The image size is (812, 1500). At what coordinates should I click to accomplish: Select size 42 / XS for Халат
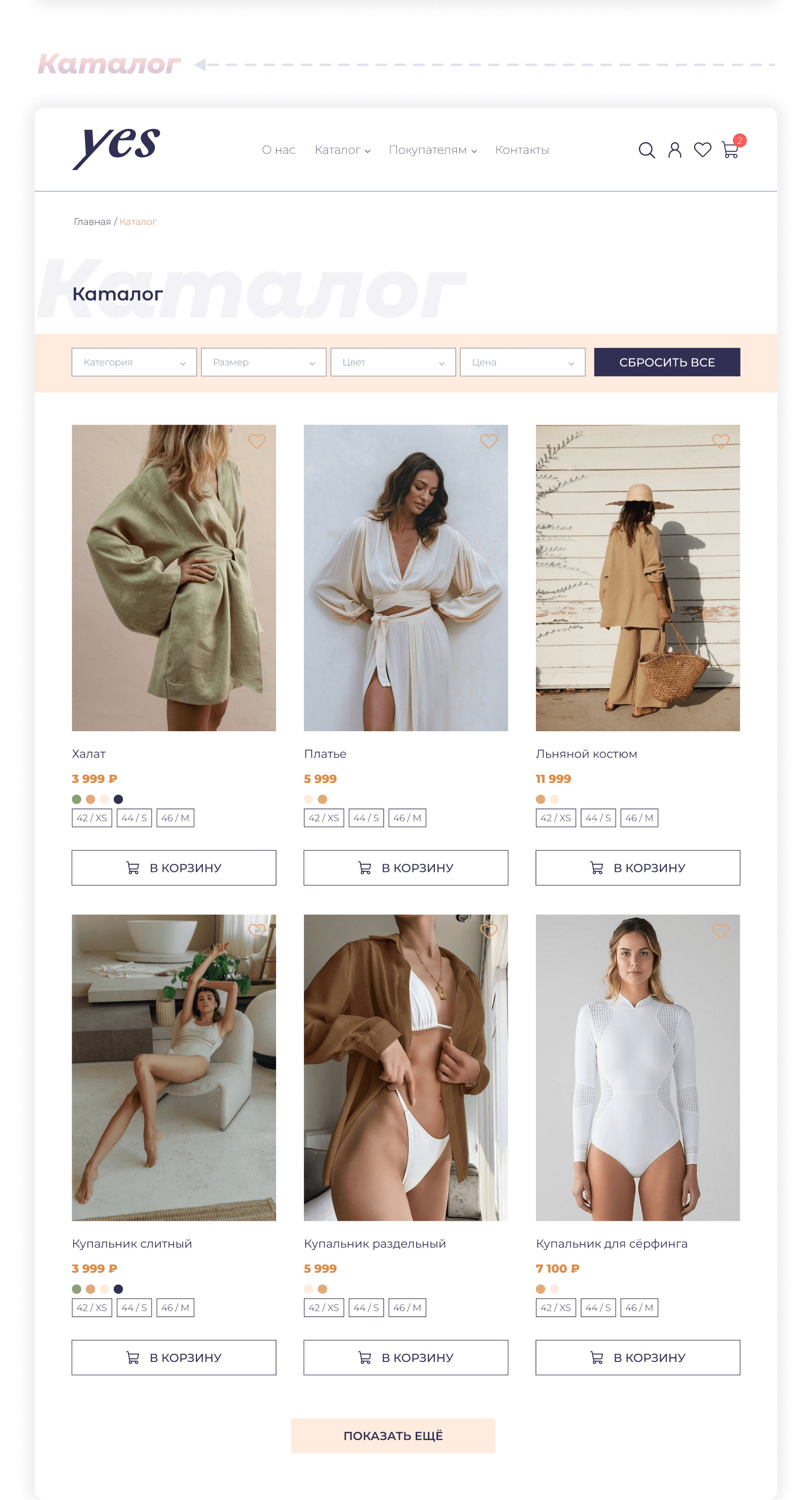pos(92,818)
